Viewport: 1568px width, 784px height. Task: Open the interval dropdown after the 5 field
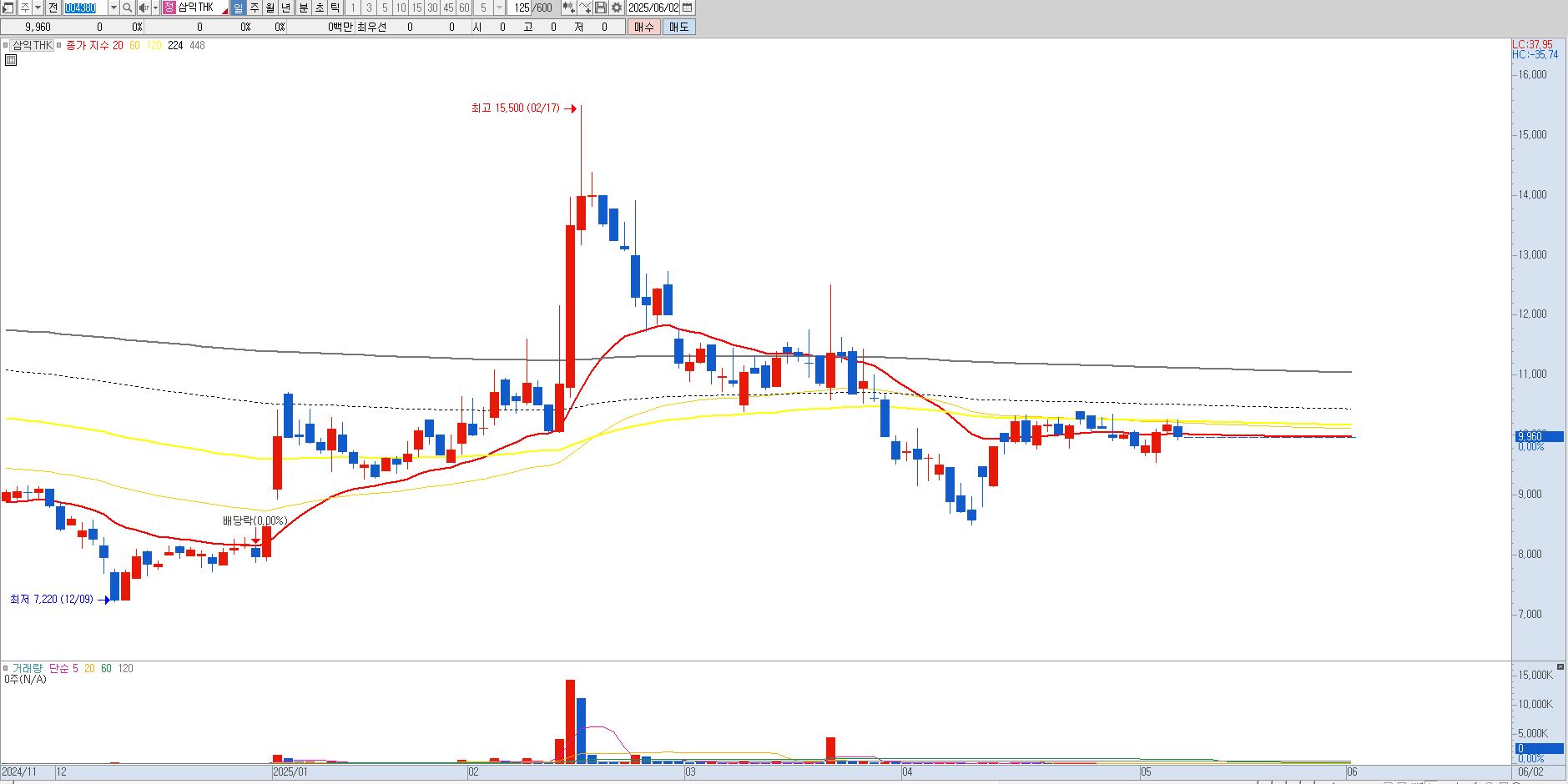[499, 8]
